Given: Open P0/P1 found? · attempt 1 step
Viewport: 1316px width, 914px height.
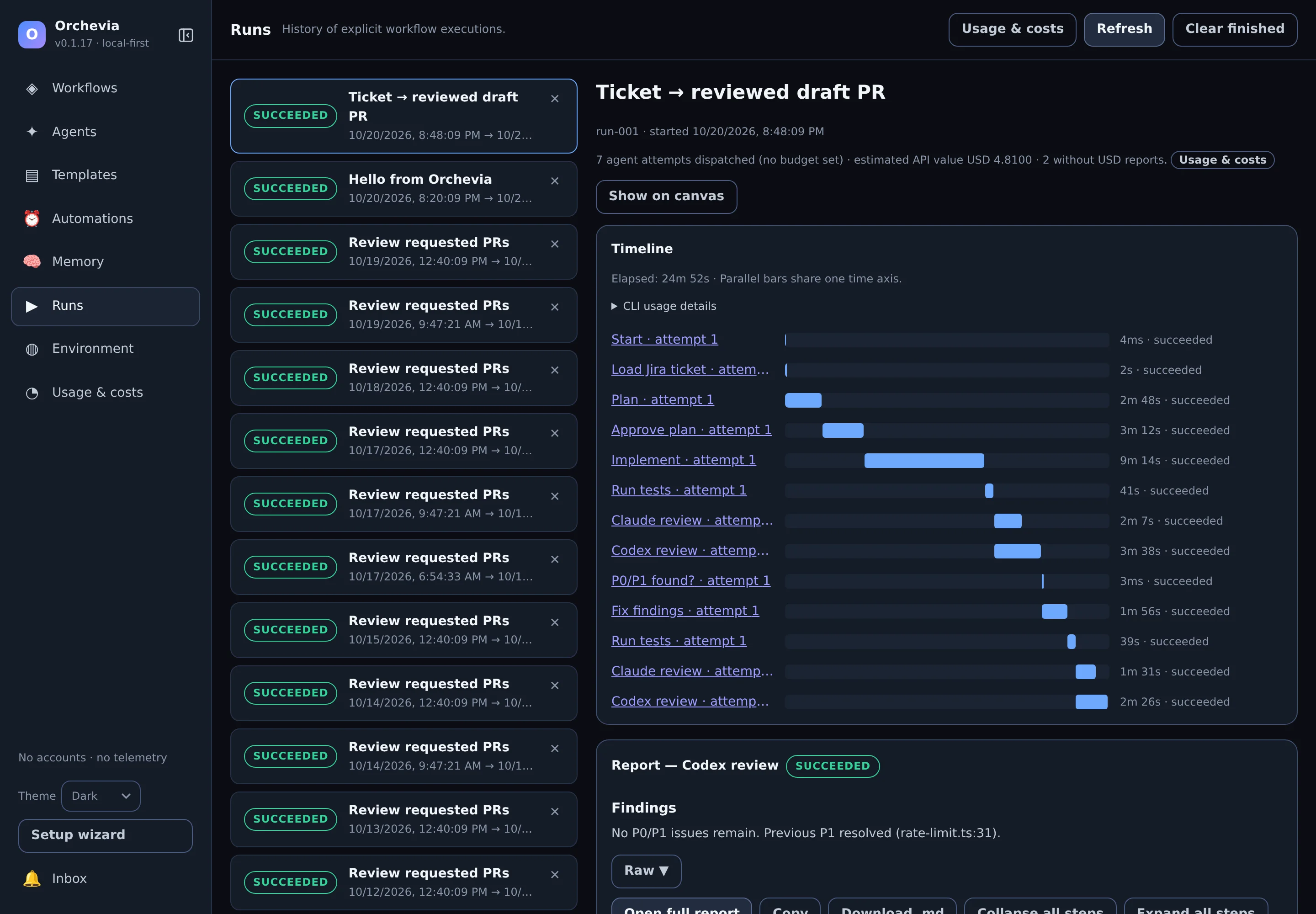Looking at the screenshot, I should coord(690,581).
